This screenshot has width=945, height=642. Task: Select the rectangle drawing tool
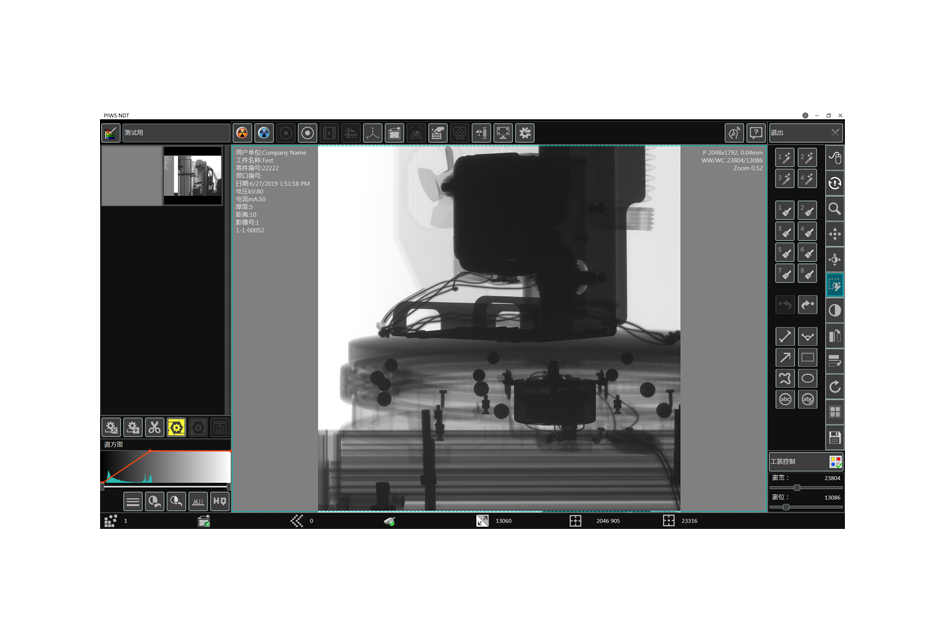(x=808, y=358)
